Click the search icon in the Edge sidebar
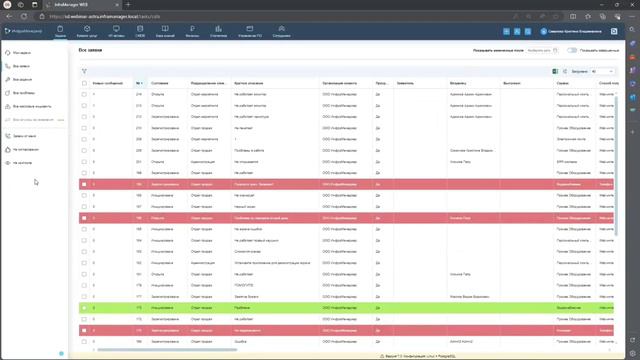This screenshot has height=360, width=640. (x=632, y=29)
